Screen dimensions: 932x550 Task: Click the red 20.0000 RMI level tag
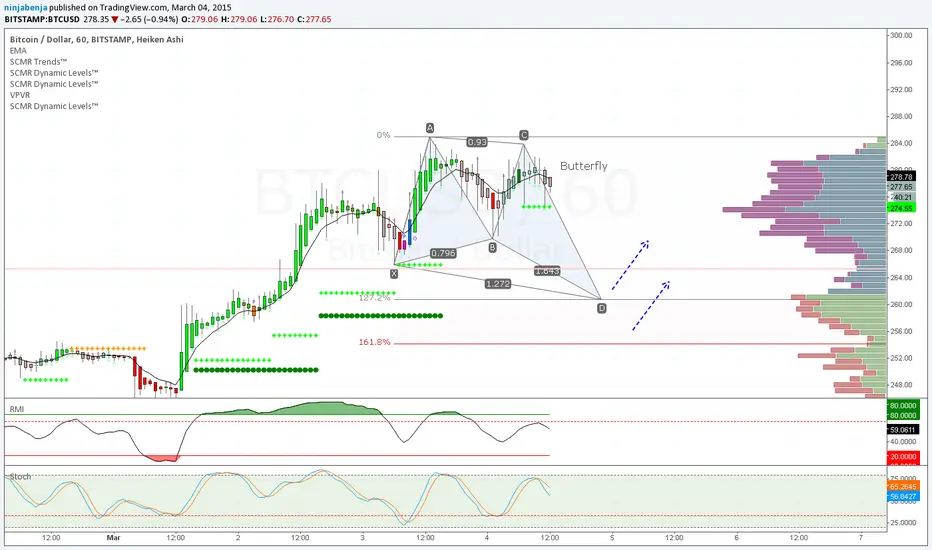[x=903, y=457]
